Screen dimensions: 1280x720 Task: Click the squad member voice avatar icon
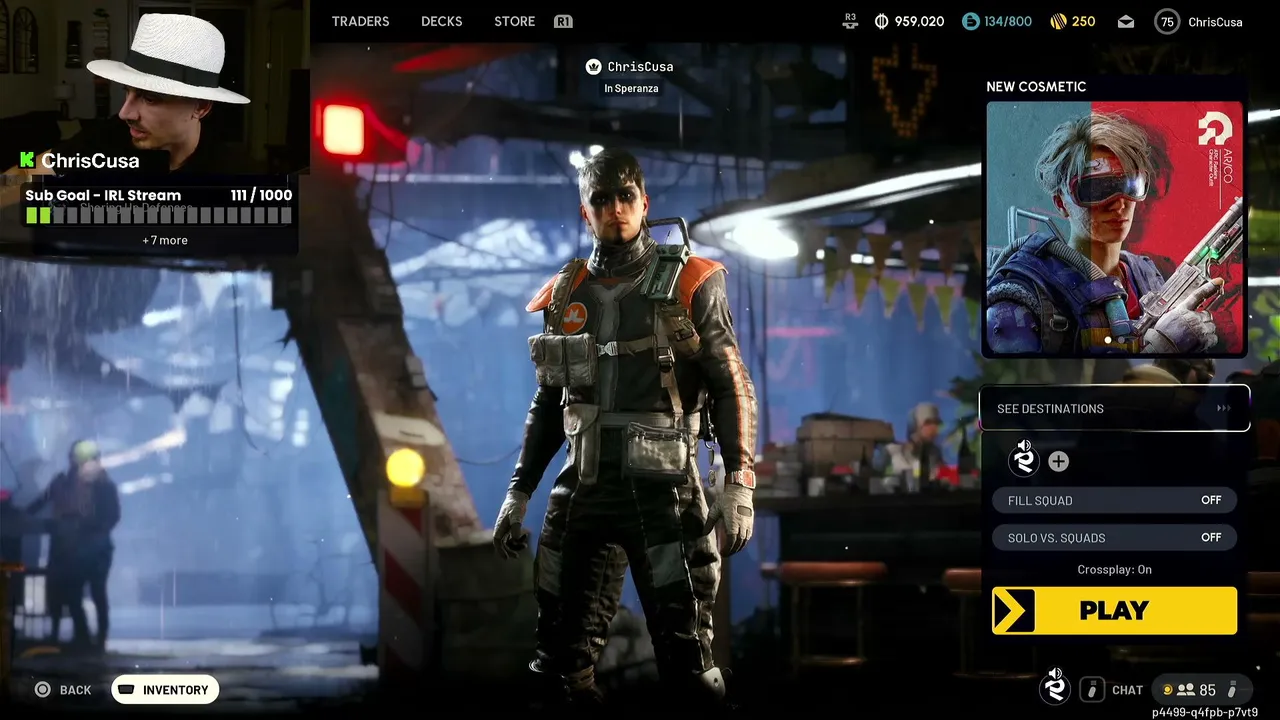[x=1024, y=459]
